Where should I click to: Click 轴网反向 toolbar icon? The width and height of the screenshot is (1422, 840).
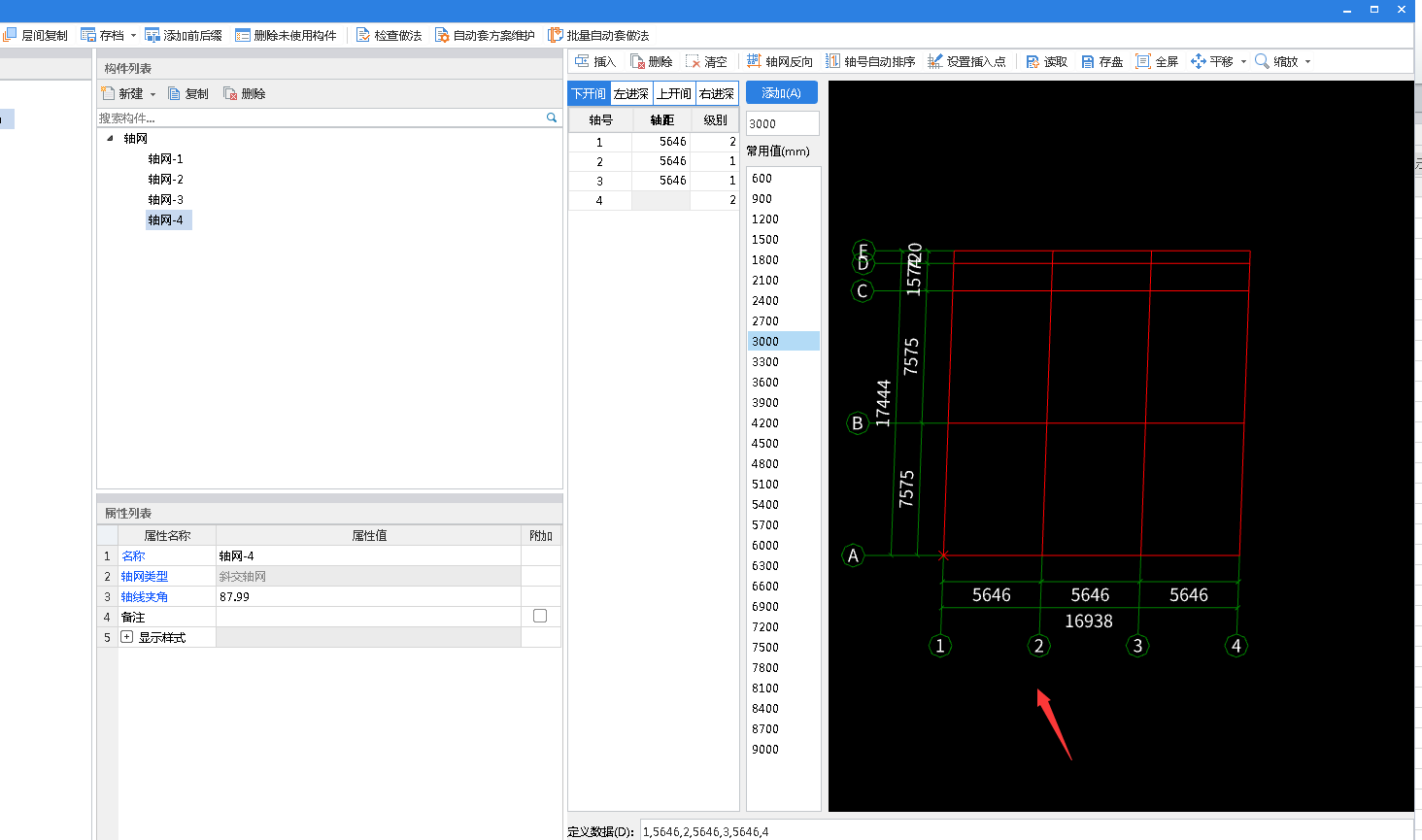coord(754,61)
